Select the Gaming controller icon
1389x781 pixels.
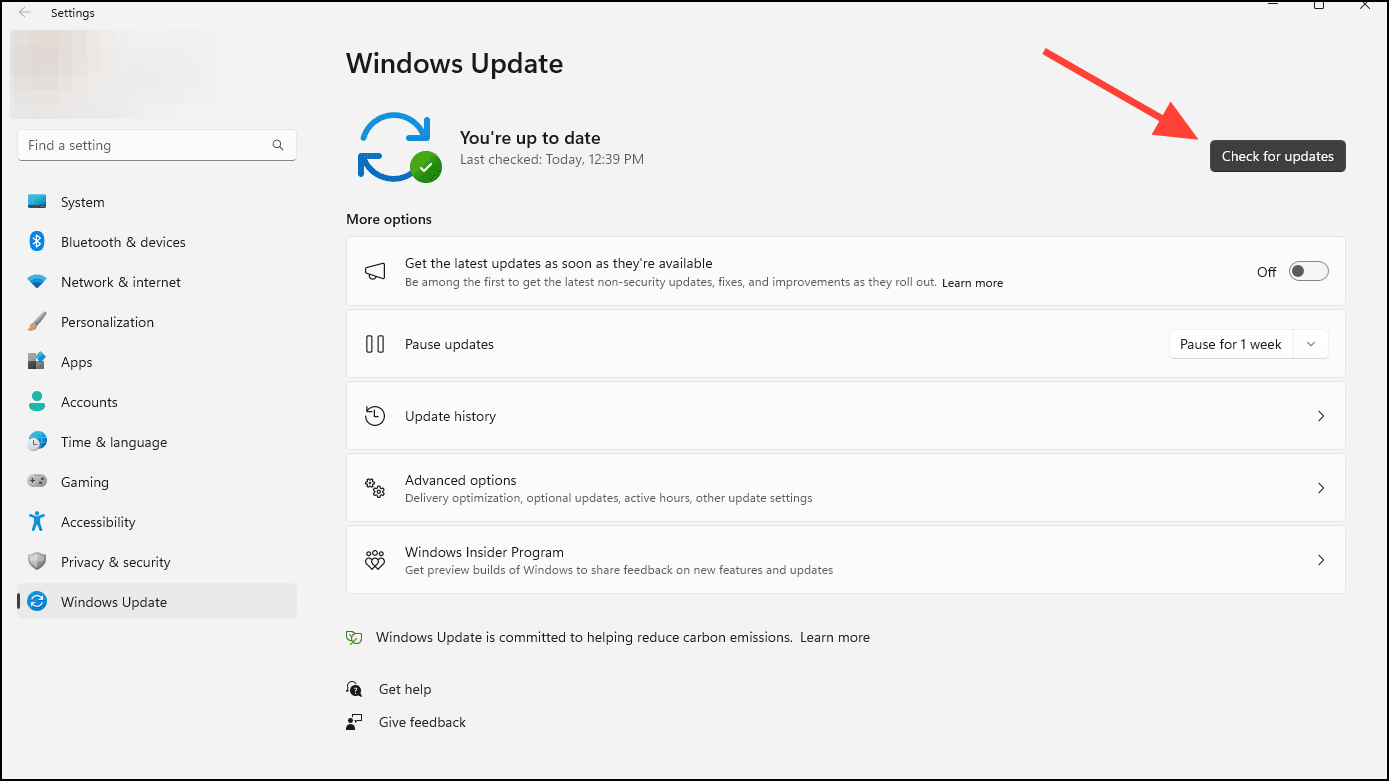pyautogui.click(x=36, y=481)
